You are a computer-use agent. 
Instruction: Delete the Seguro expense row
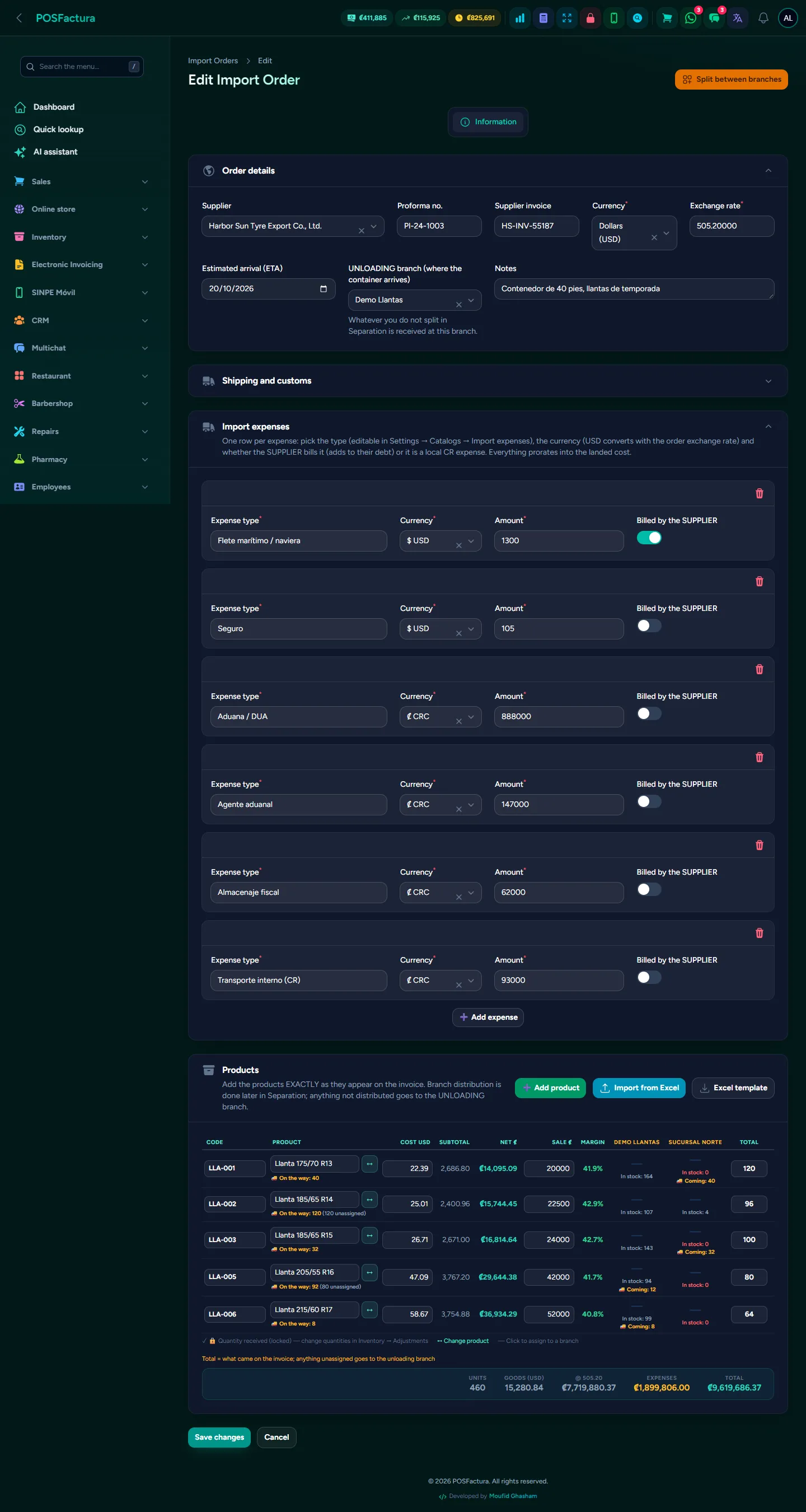(759, 581)
